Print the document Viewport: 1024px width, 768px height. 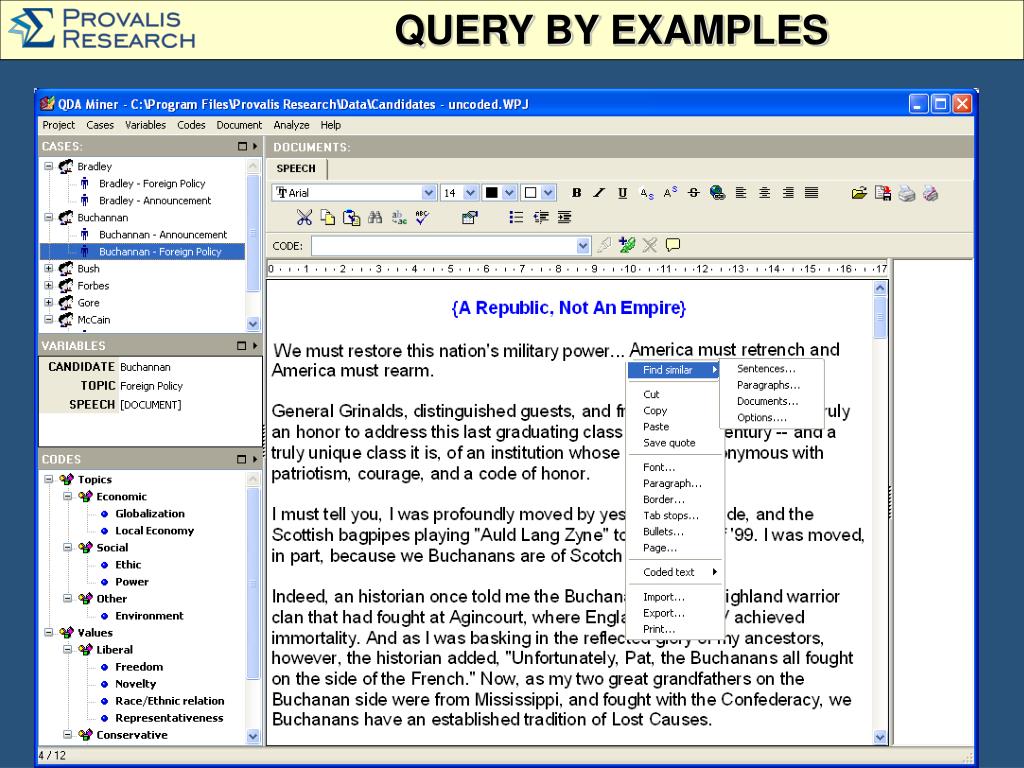[906, 193]
